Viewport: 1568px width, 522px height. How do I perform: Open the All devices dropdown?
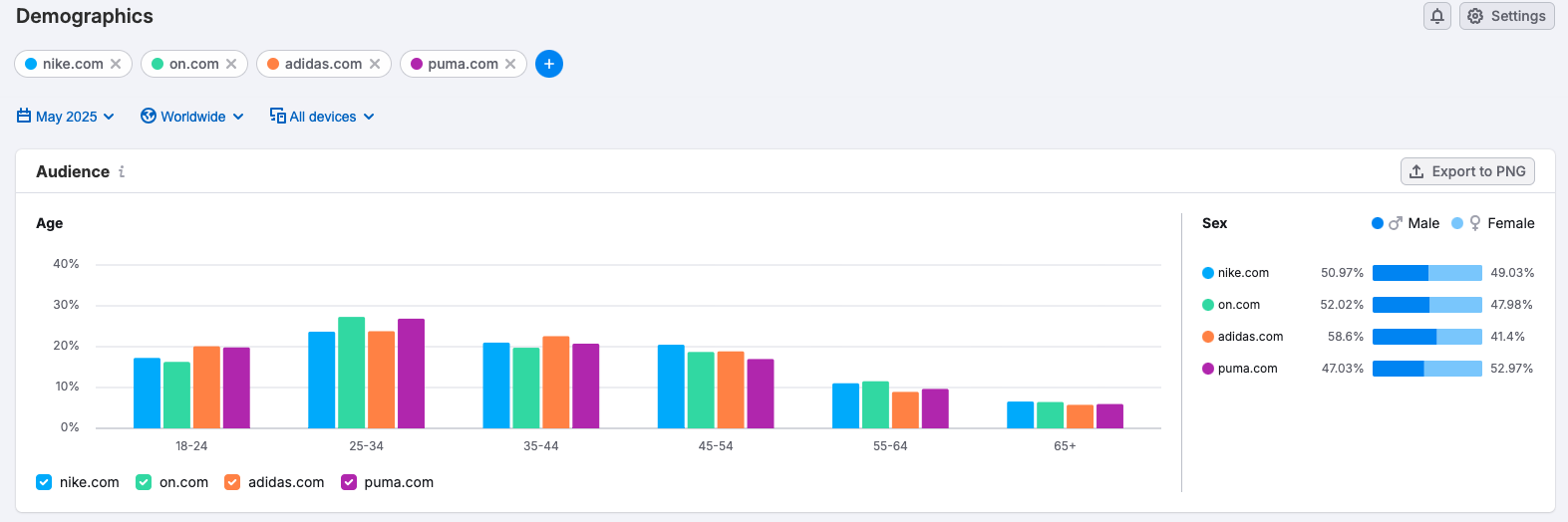[x=322, y=117]
